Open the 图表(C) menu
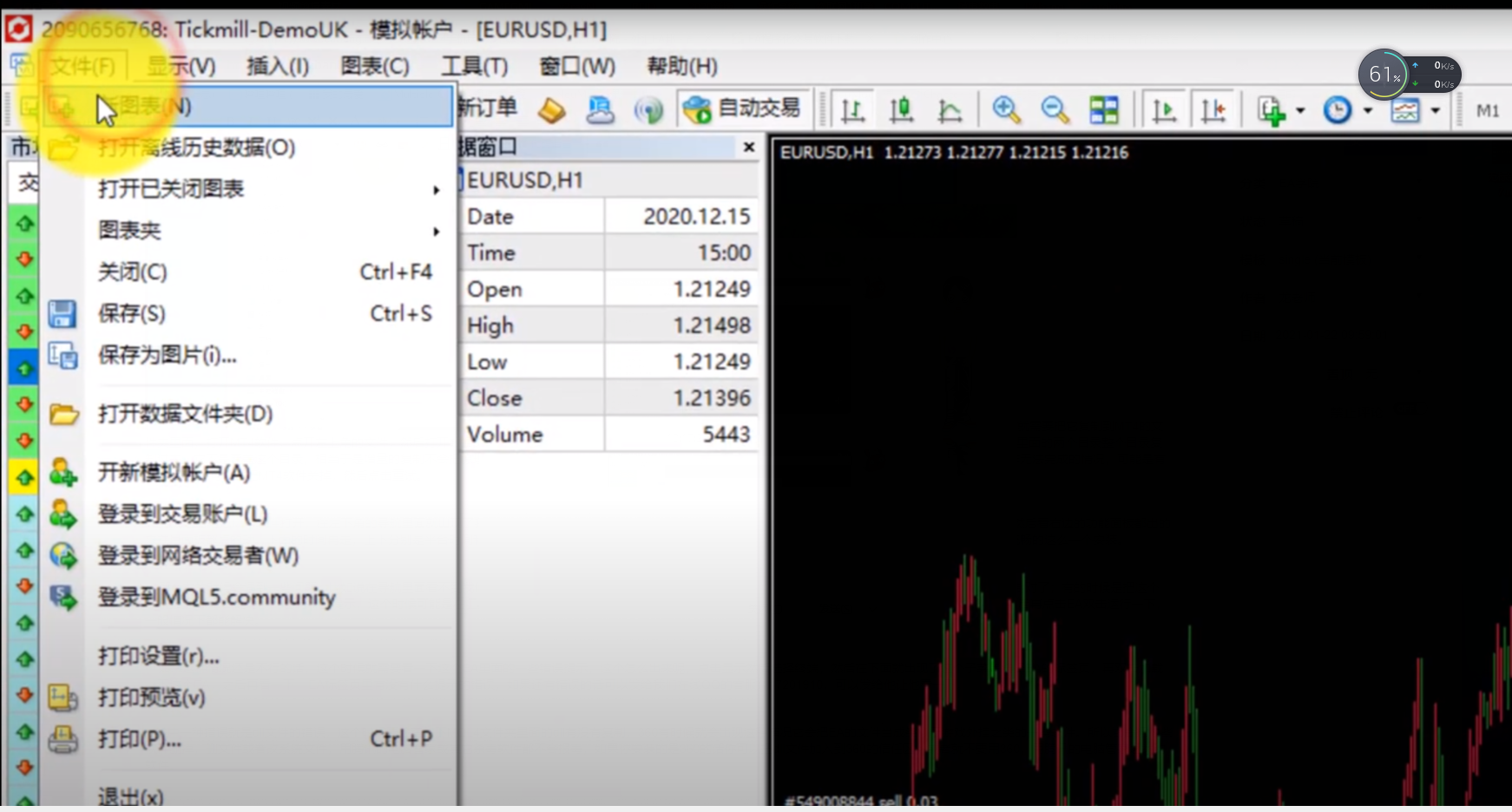This screenshot has height=812, width=1512. pyautogui.click(x=375, y=66)
